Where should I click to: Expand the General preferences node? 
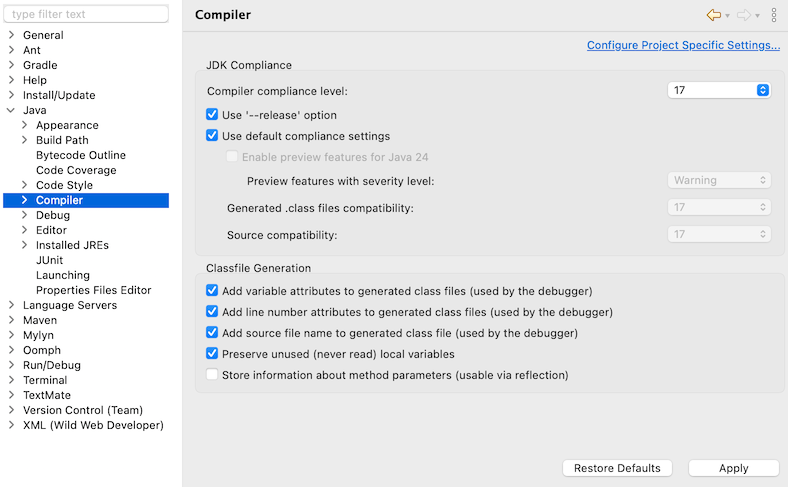(x=11, y=35)
